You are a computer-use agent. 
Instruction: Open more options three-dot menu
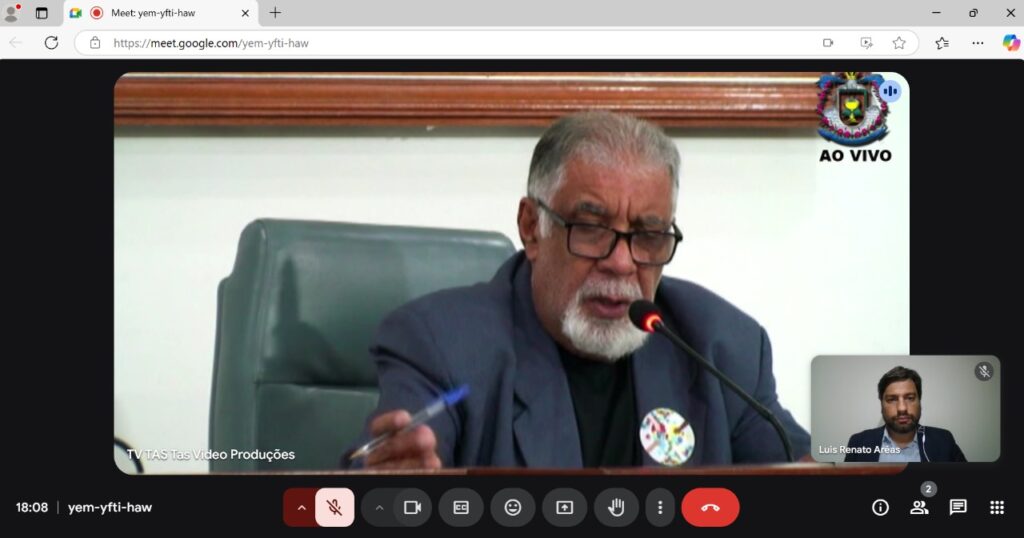[659, 507]
